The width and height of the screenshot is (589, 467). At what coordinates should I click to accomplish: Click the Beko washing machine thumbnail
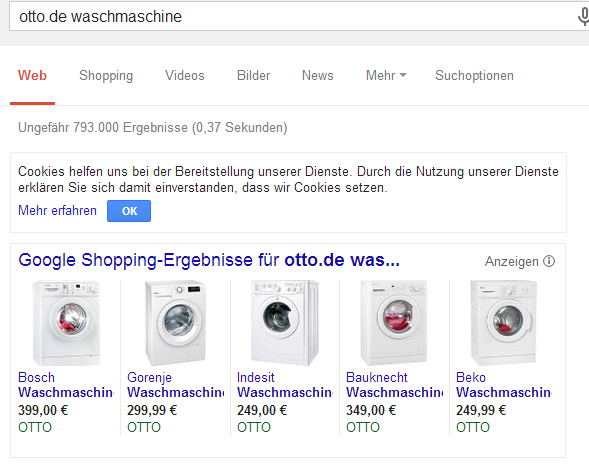(x=503, y=323)
